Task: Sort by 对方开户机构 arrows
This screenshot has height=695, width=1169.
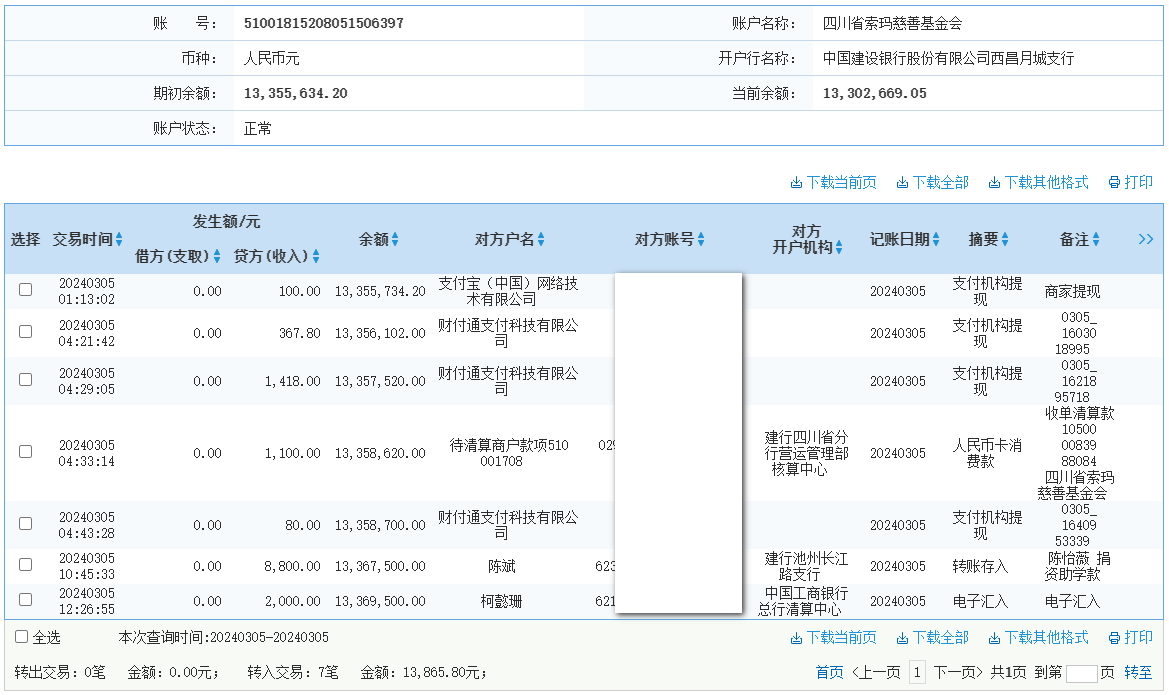Action: (839, 248)
